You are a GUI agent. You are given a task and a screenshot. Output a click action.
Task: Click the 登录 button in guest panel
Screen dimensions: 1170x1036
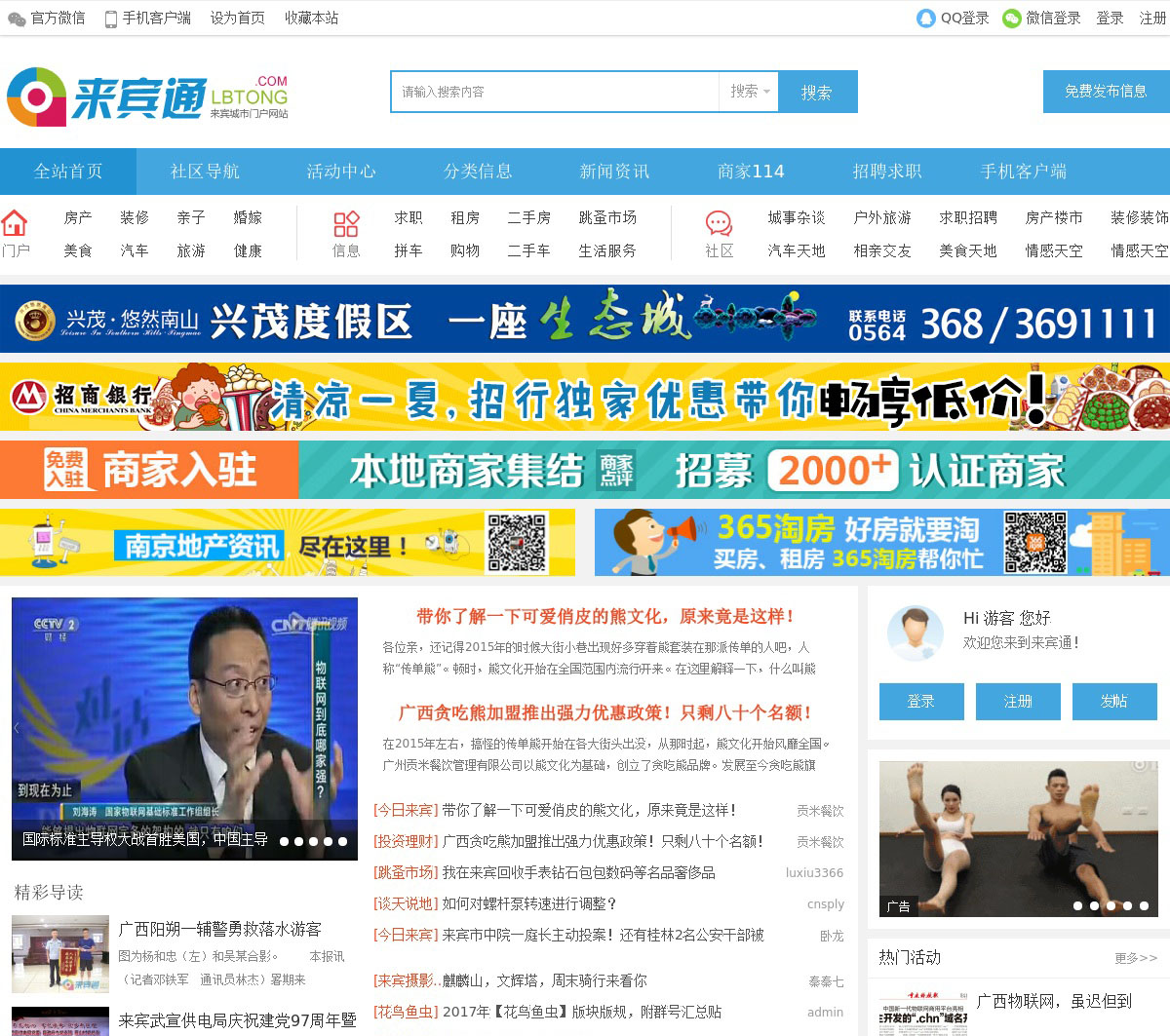pos(921,702)
